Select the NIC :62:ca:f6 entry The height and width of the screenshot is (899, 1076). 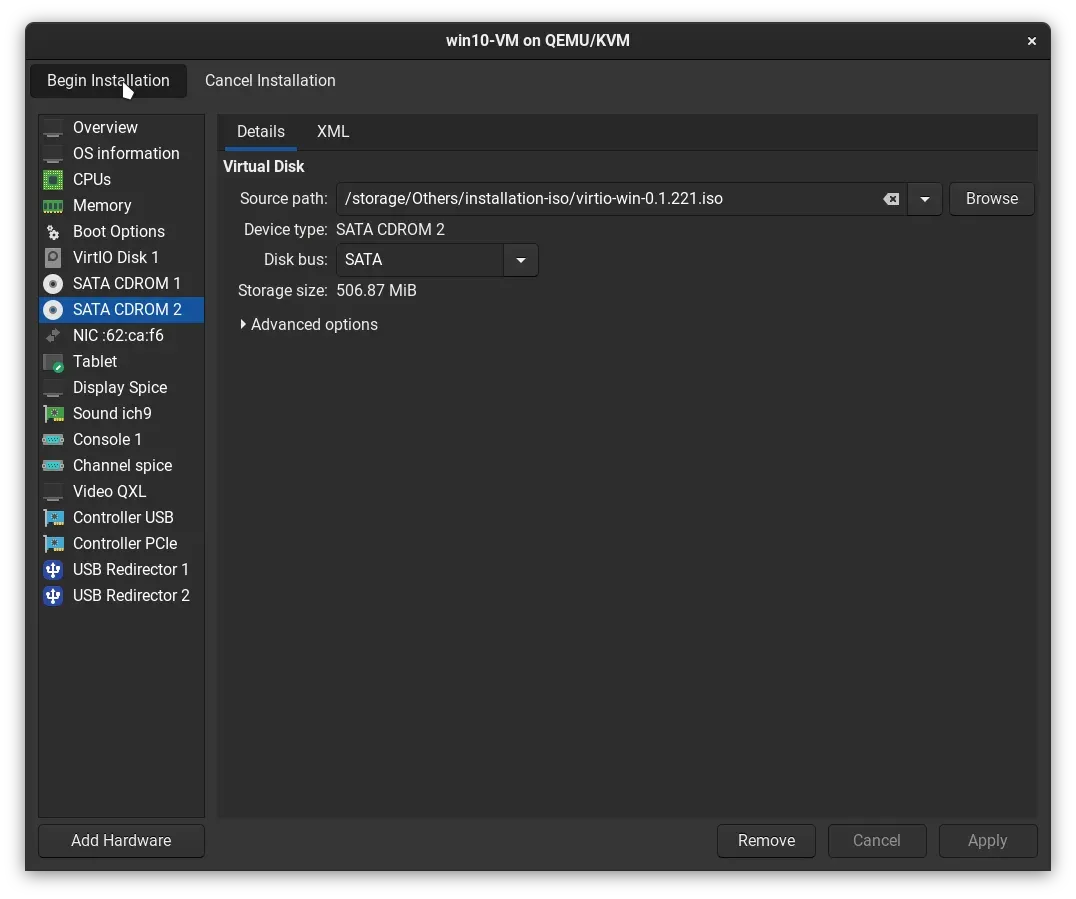pyautogui.click(x=121, y=336)
